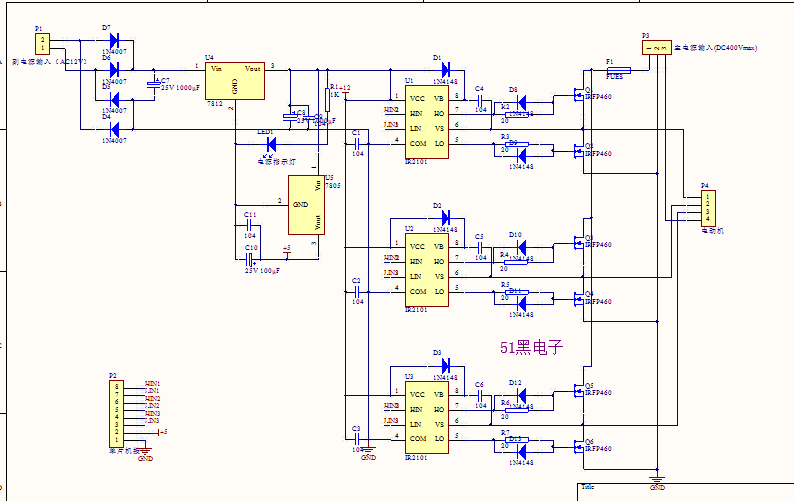
Task: Select MOSFET Q1 IRFP460 symbol
Action: (580, 95)
